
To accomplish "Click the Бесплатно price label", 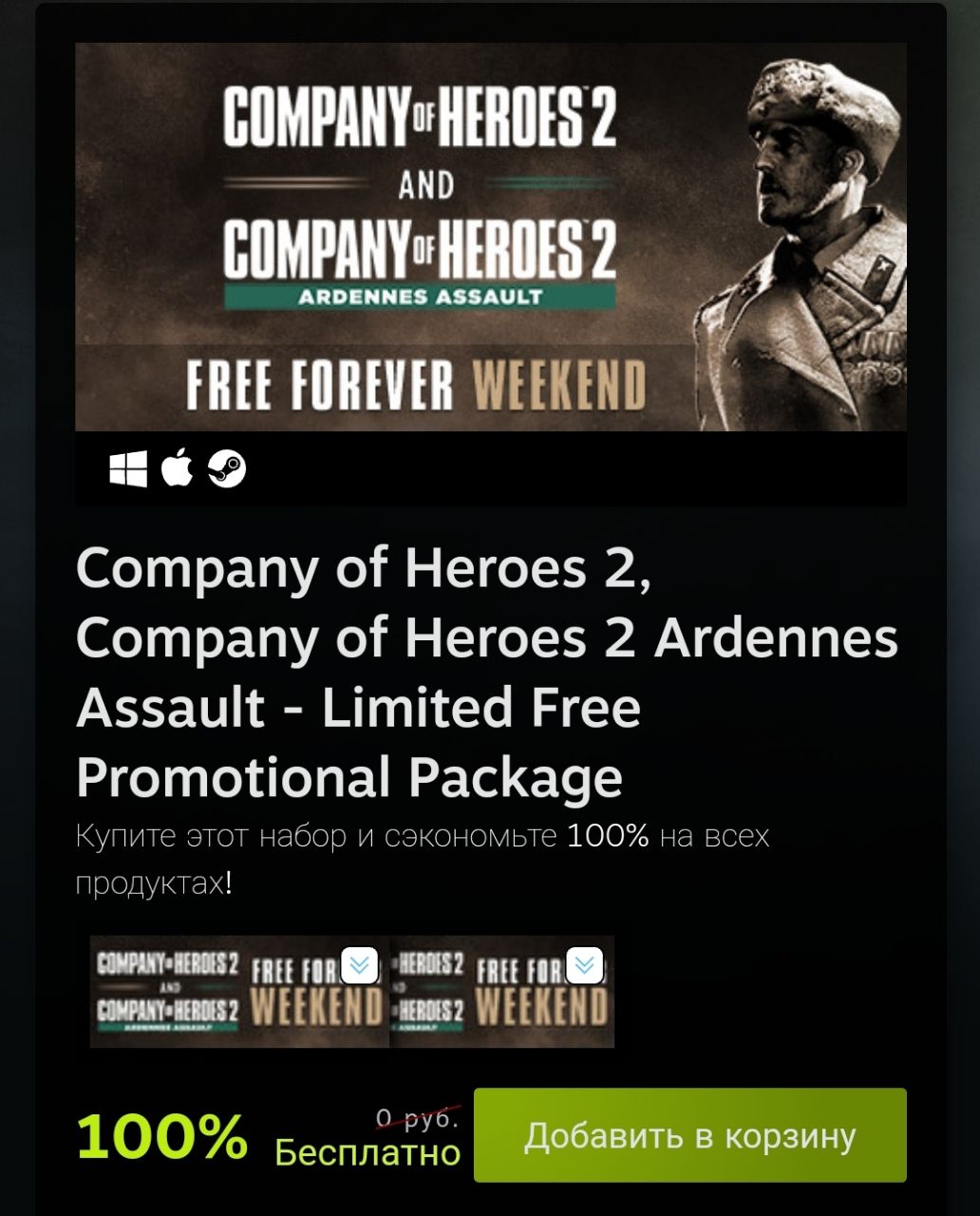I will pos(367,1153).
